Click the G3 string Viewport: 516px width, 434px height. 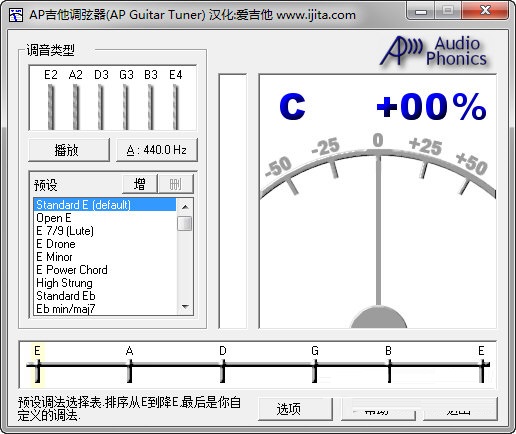tap(126, 107)
